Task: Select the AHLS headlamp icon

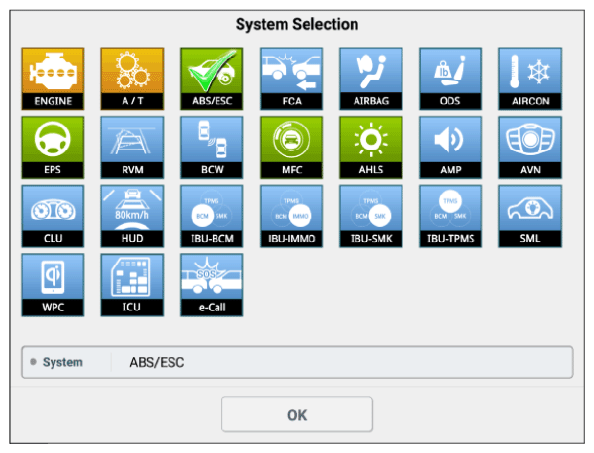Action: pos(371,147)
